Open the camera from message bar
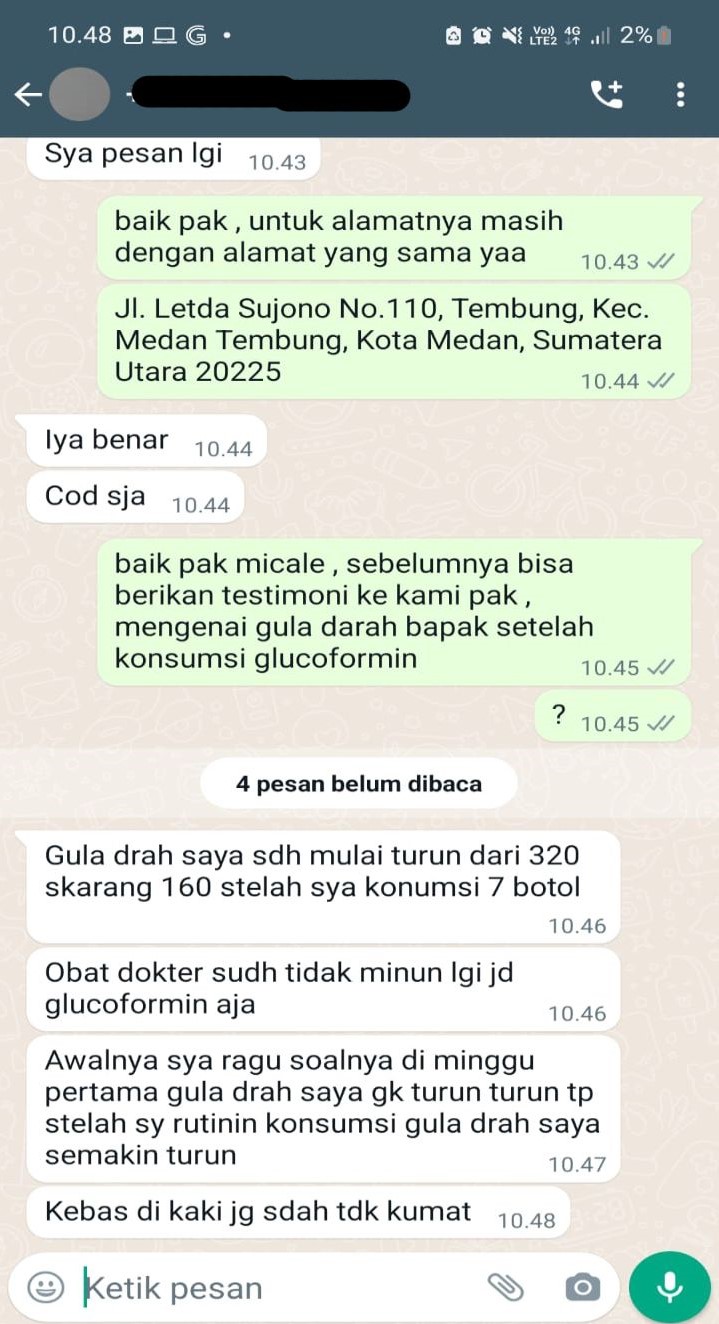Image resolution: width=719 pixels, height=1324 pixels. (x=582, y=1287)
